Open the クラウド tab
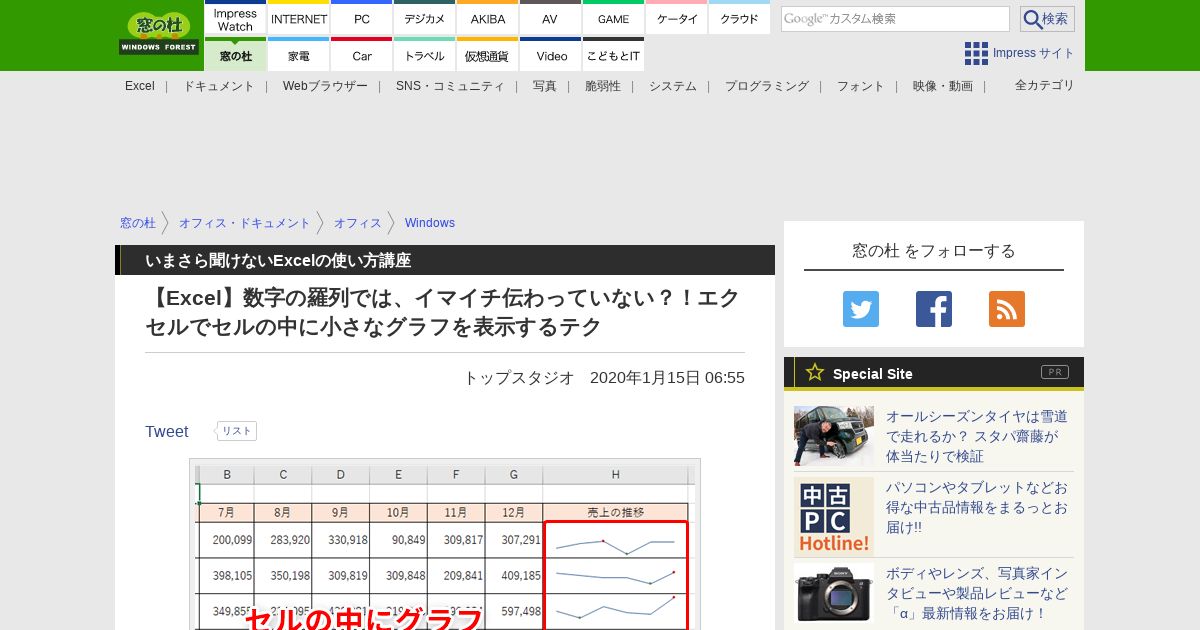The height and width of the screenshot is (630, 1200). (740, 18)
